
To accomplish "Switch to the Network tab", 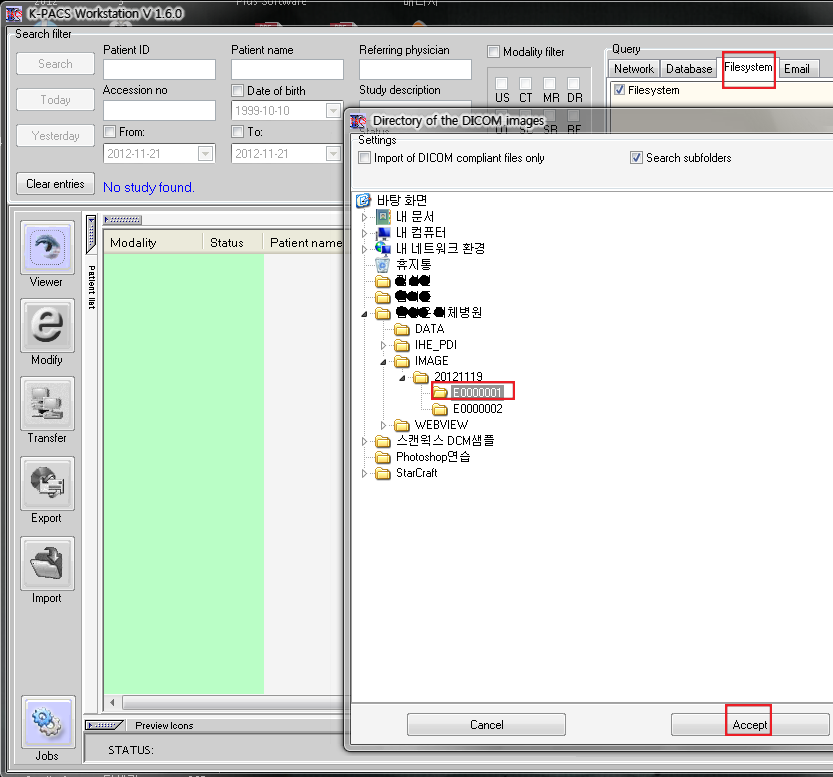I will [x=633, y=69].
